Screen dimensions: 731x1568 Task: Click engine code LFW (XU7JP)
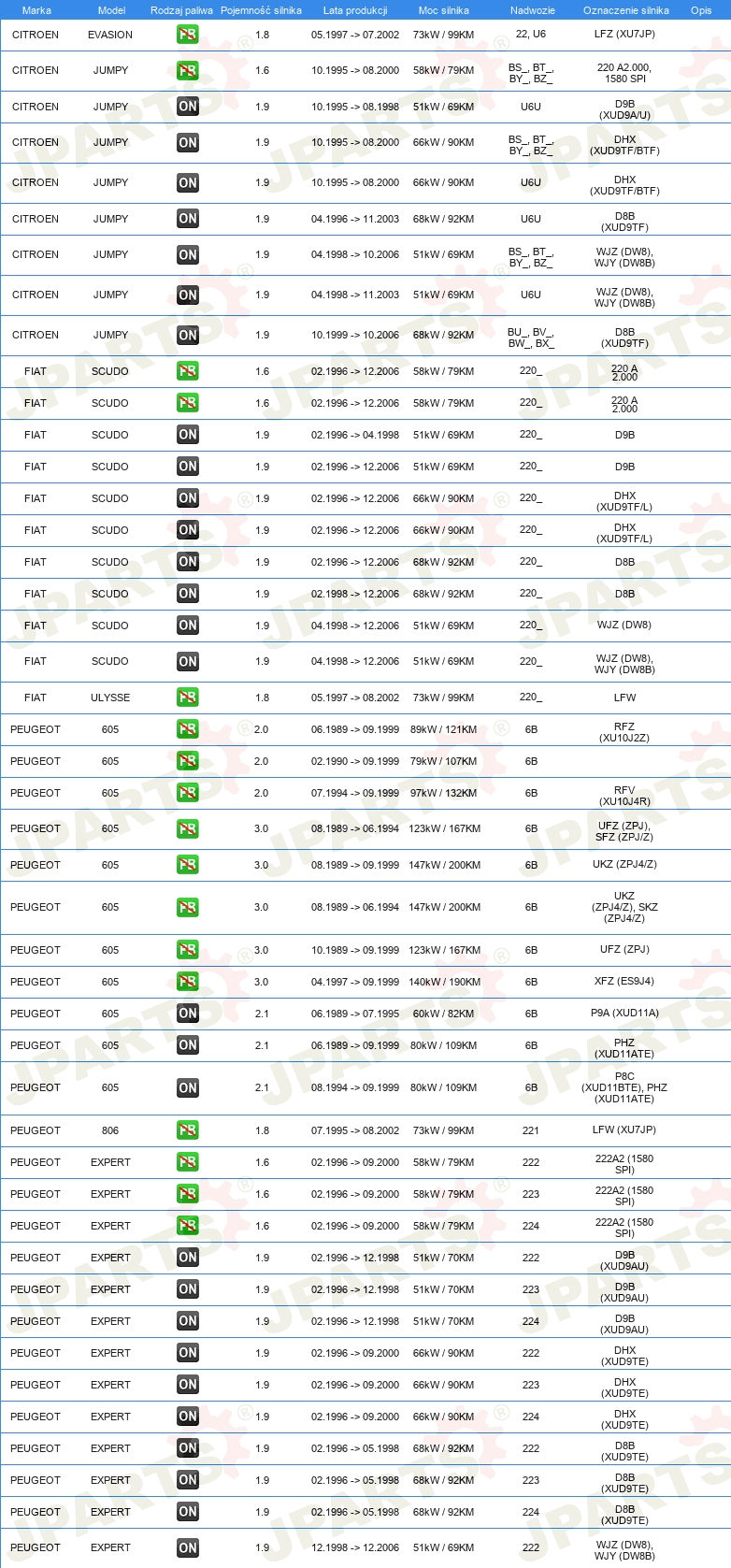tap(624, 1129)
